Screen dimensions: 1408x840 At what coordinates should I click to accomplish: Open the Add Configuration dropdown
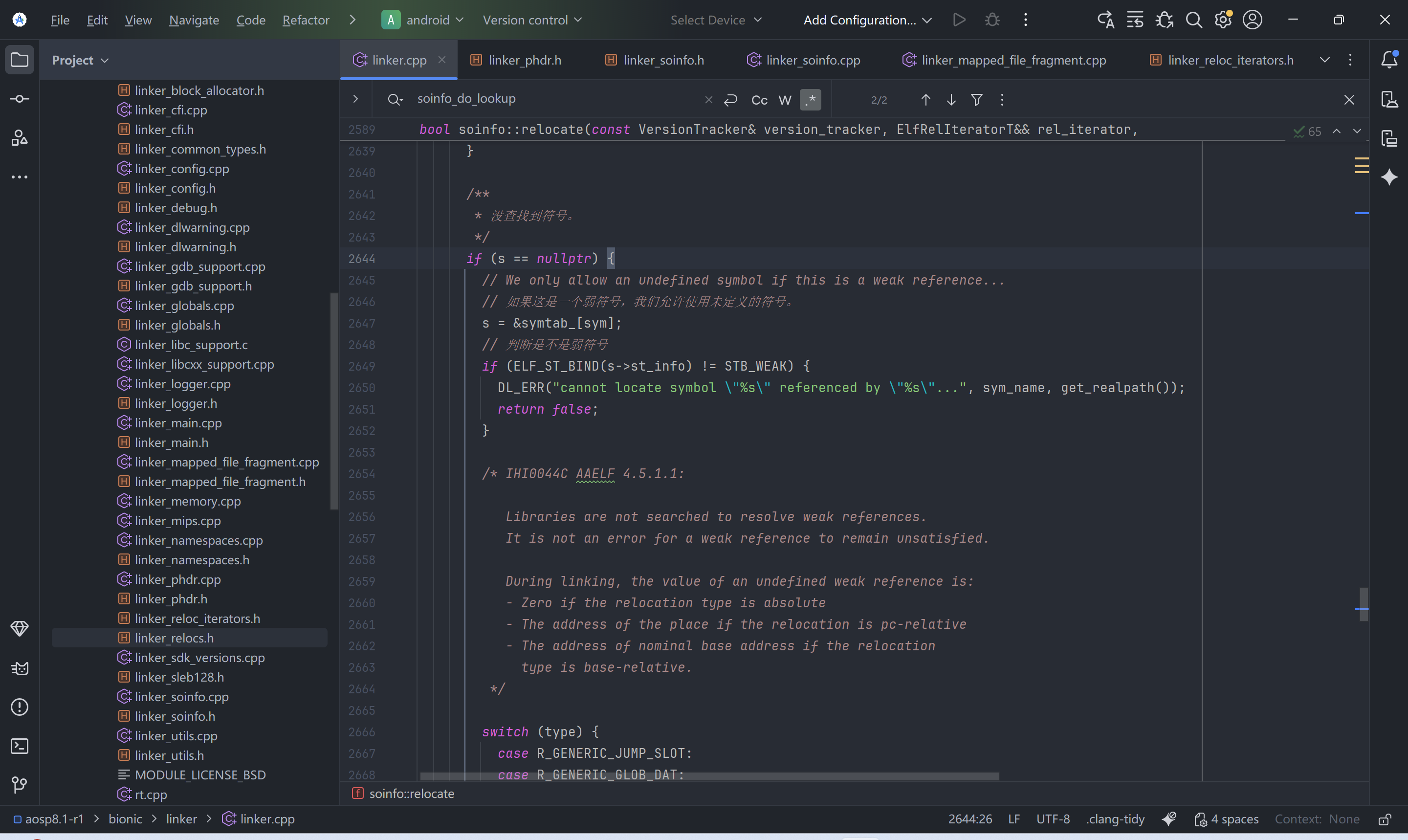(867, 20)
